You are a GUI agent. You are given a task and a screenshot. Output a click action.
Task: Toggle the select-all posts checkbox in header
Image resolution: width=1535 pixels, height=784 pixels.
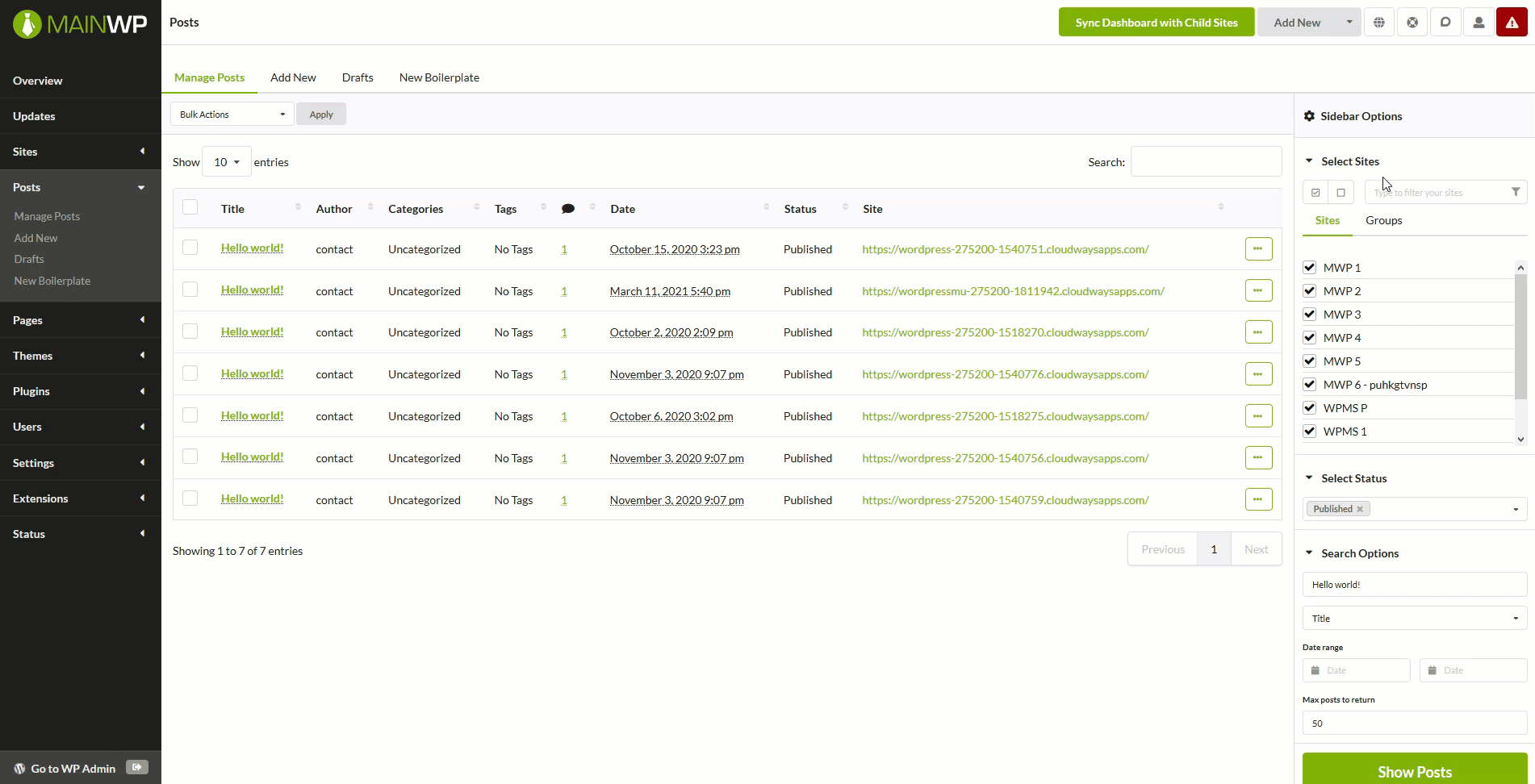(x=190, y=207)
